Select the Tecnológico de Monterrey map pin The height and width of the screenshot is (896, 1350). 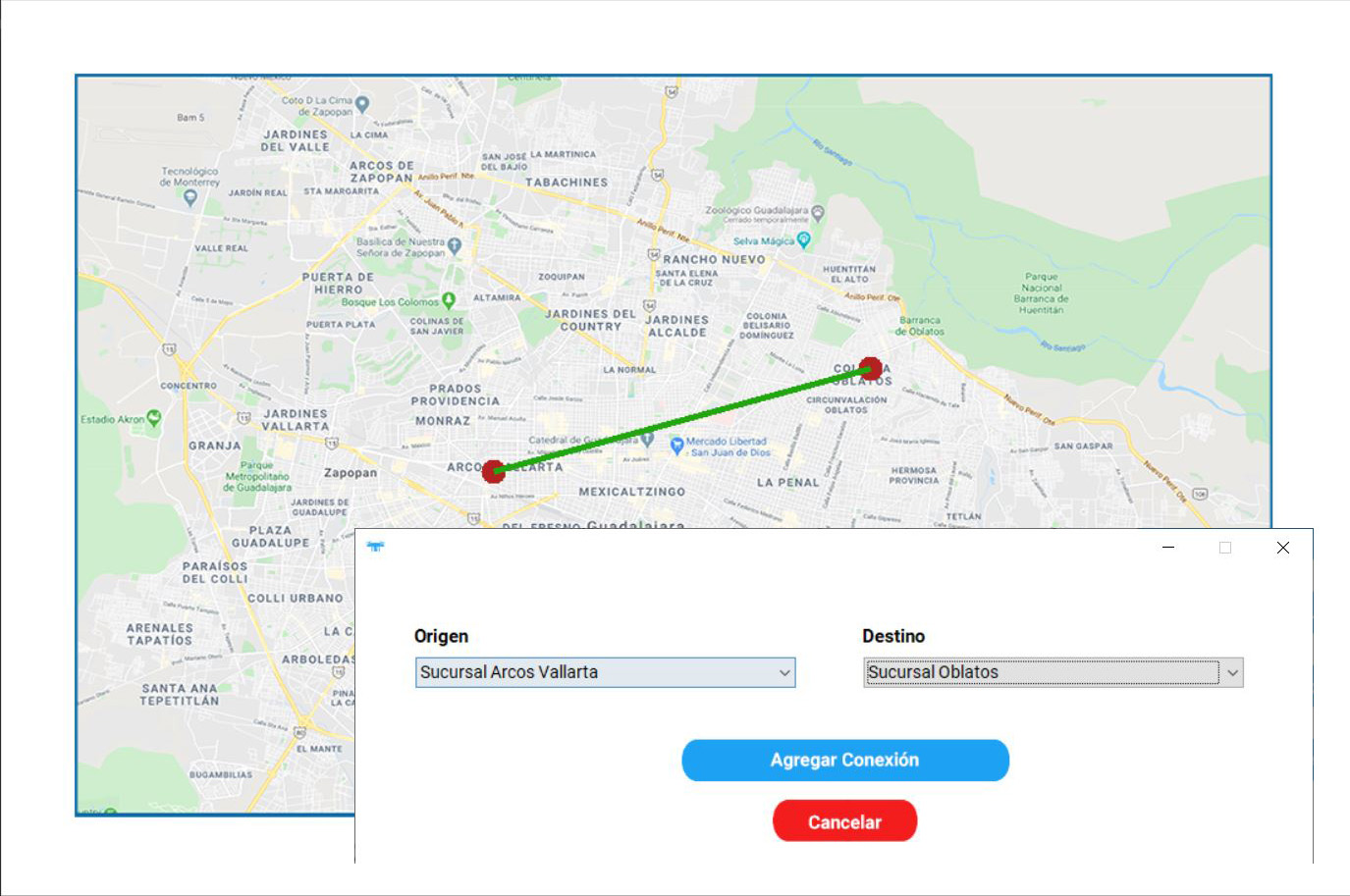190,197
